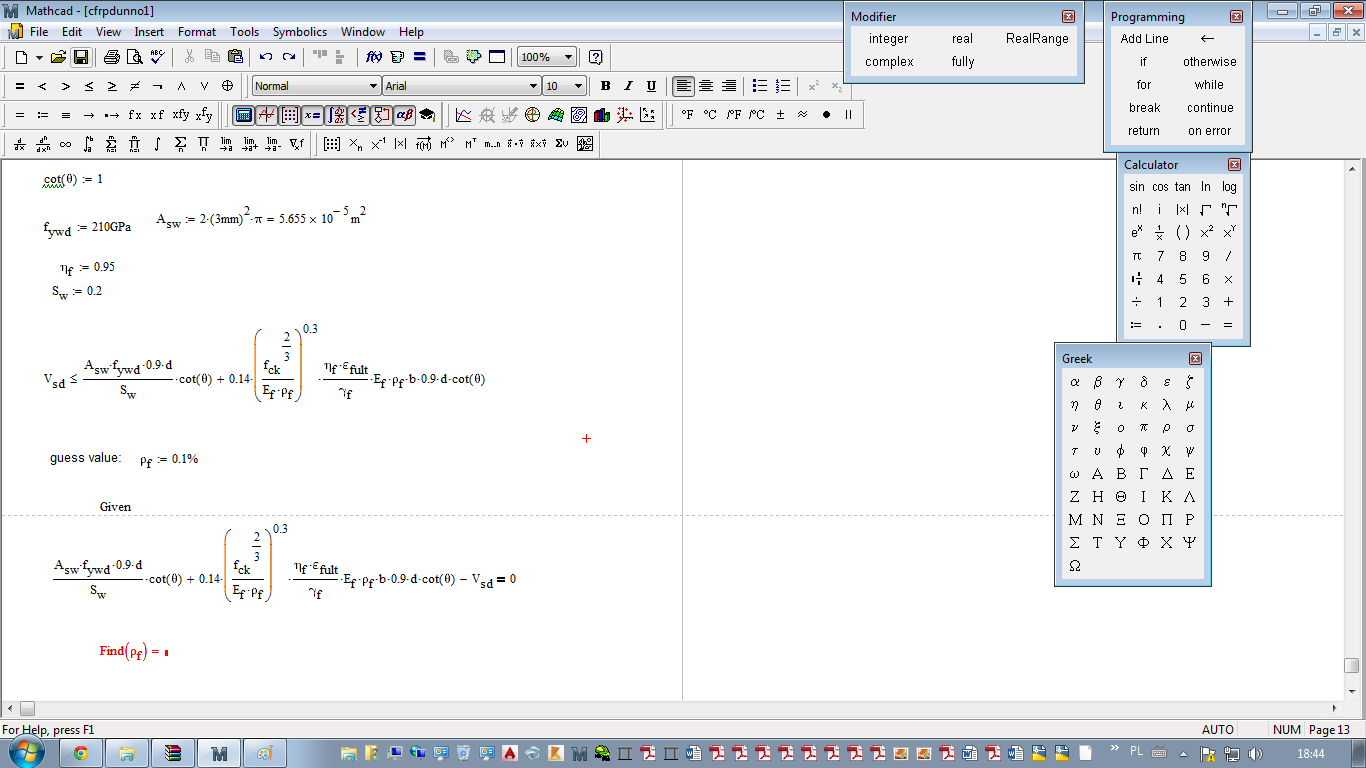Image resolution: width=1366 pixels, height=768 pixels.
Task: Insert the matrix transpose operator
Action: click(x=470, y=144)
